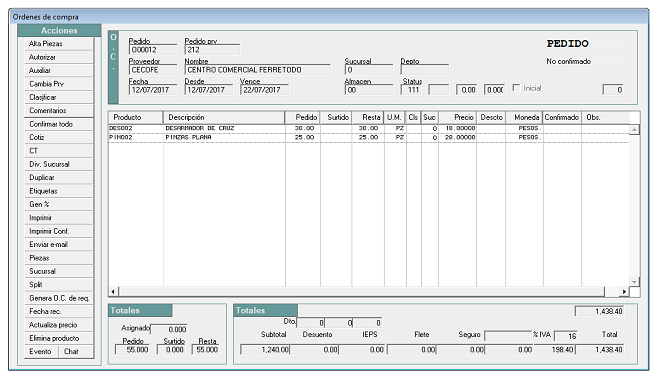This screenshot has height=379, width=658.
Task: Click the Total field 1,438.40
Action: (x=599, y=350)
